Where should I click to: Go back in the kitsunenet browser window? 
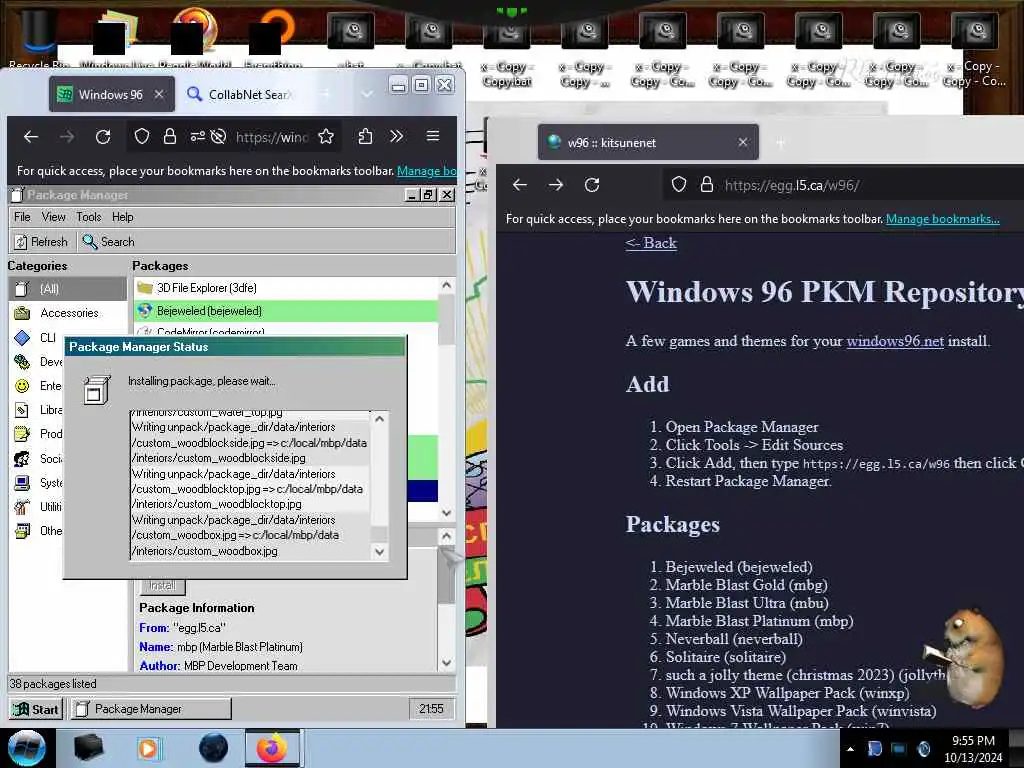click(520, 185)
